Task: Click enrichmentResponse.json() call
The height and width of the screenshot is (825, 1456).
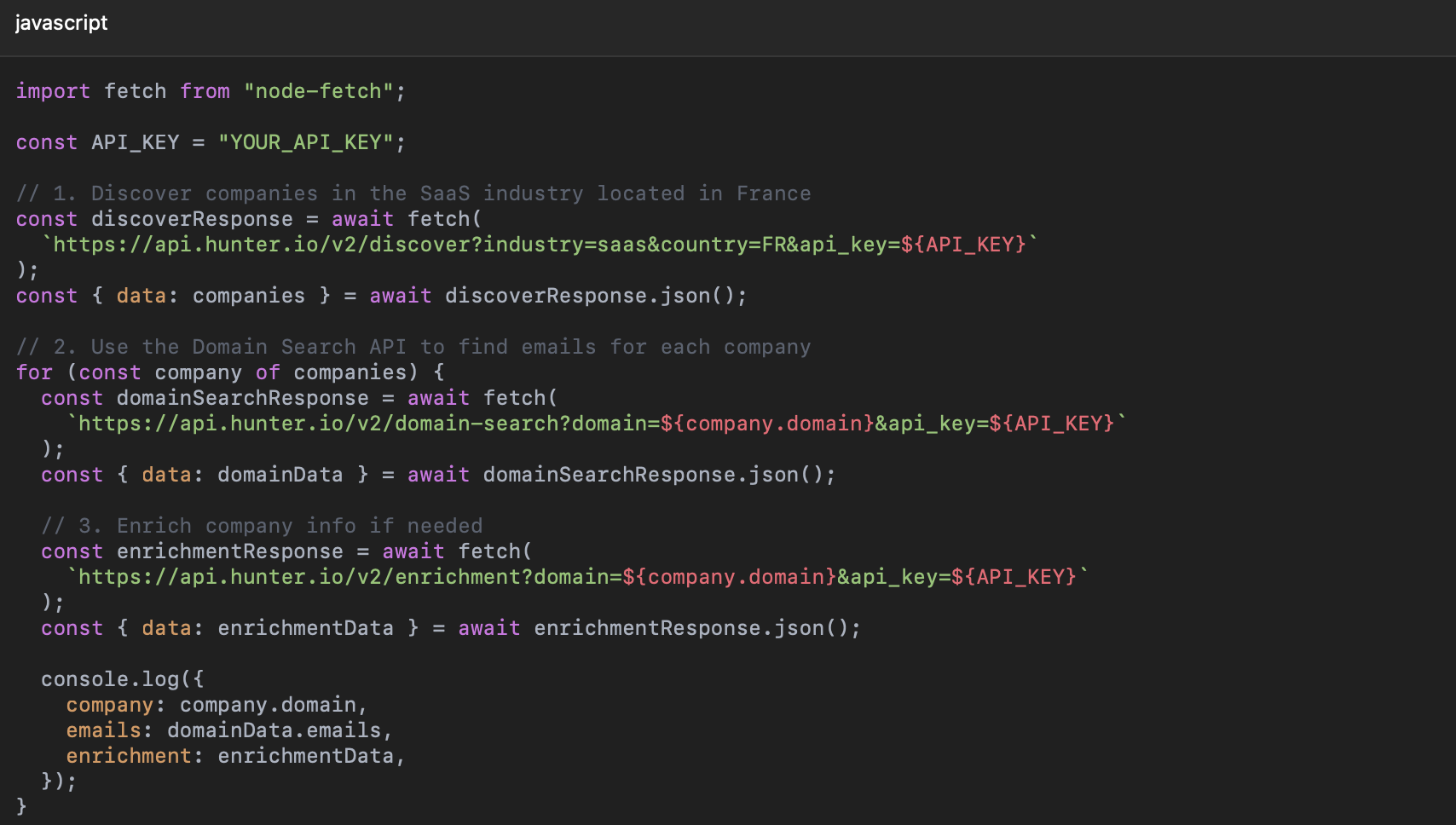Action: pyautogui.click(x=696, y=628)
